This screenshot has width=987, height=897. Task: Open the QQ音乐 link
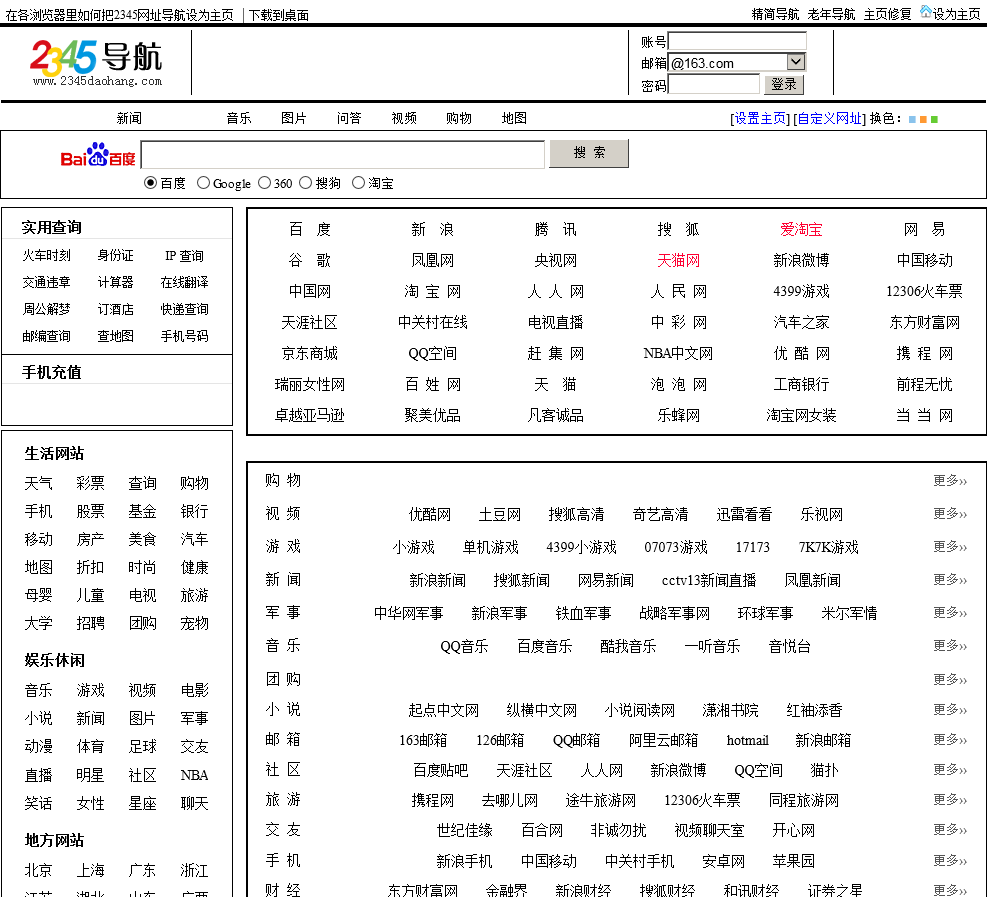click(x=464, y=646)
